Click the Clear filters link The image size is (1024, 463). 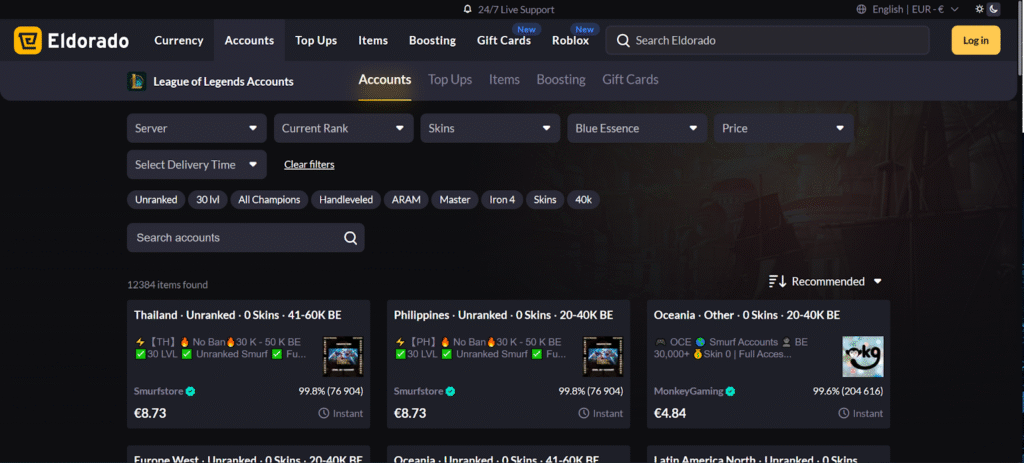[x=309, y=164]
